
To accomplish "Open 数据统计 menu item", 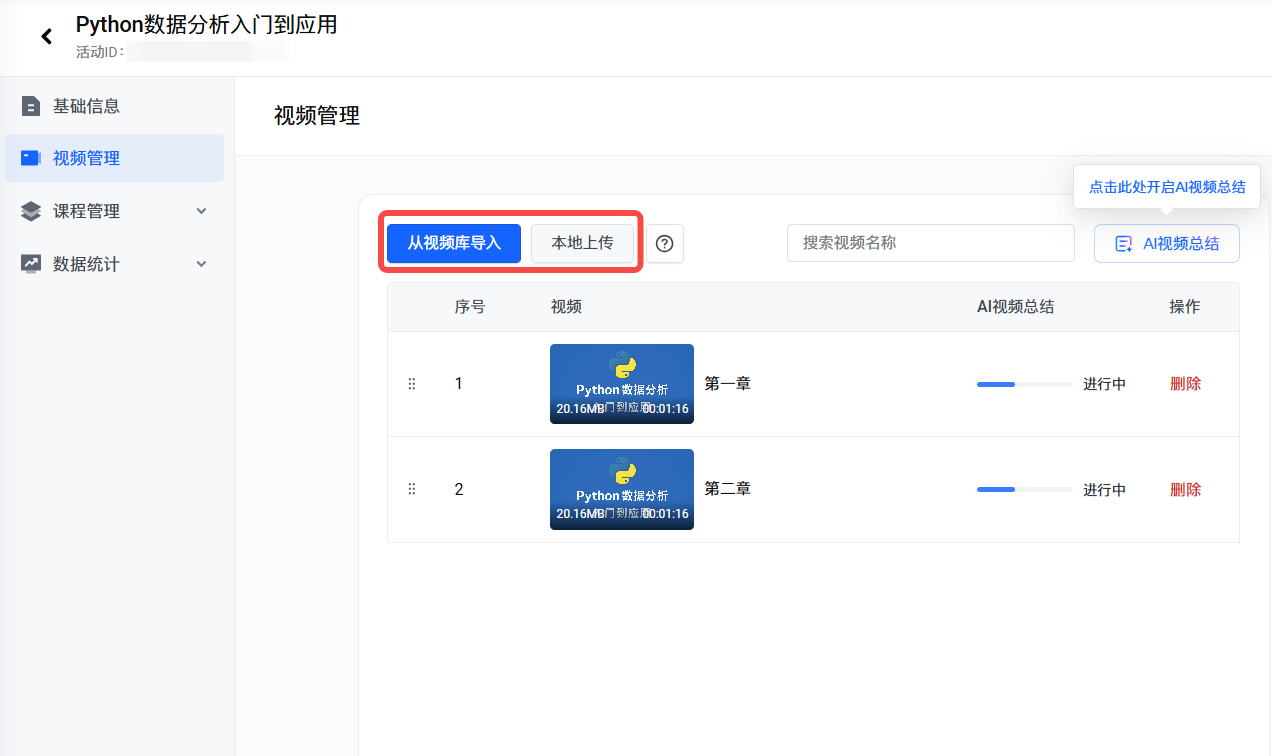I will pos(114,264).
